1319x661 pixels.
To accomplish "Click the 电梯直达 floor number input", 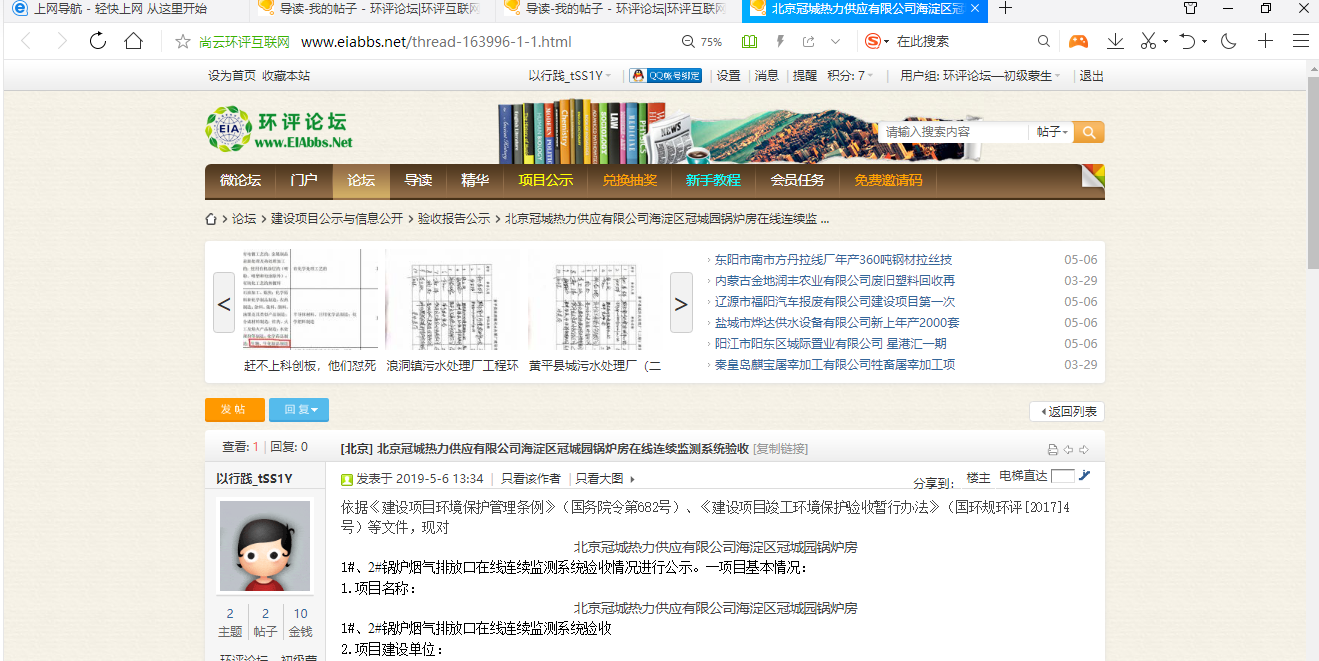I will click(x=1063, y=476).
